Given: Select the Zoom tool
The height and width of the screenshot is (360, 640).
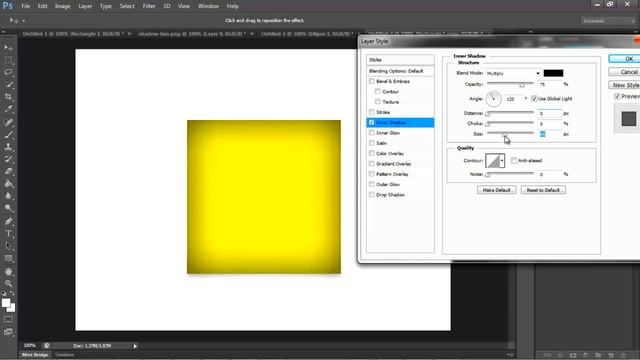Looking at the screenshot, I should 8,283.
